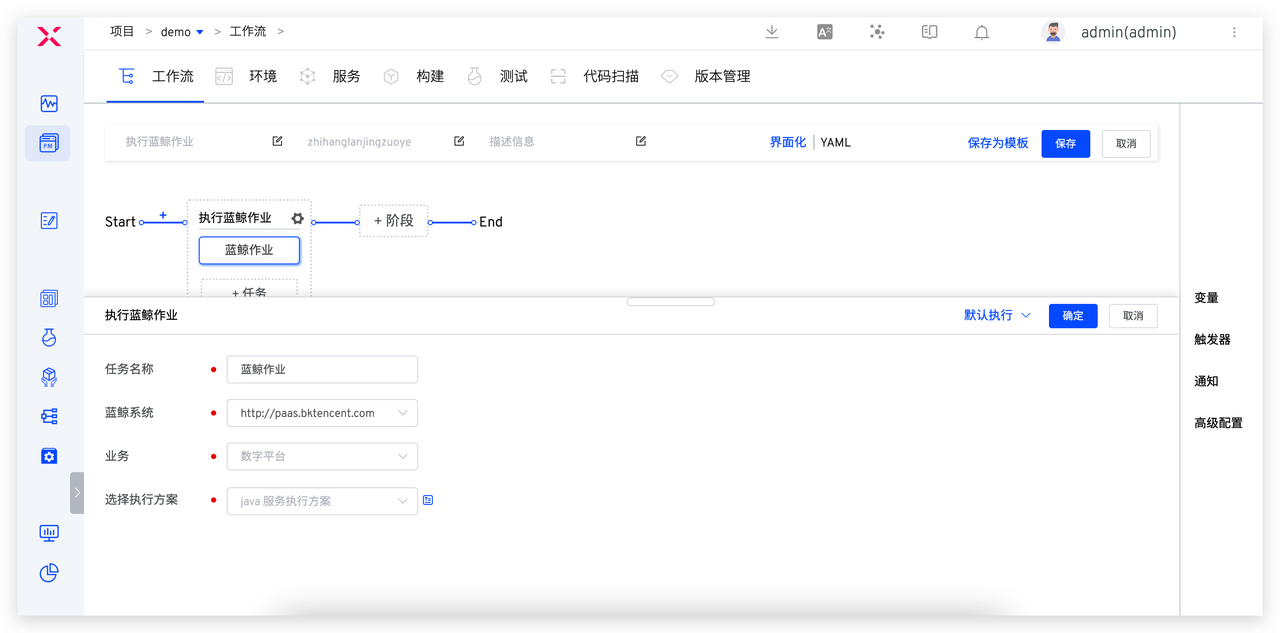Viewport: 1280px width, 633px height.
Task: Expand the left sidebar with arrow handle
Action: (77, 493)
